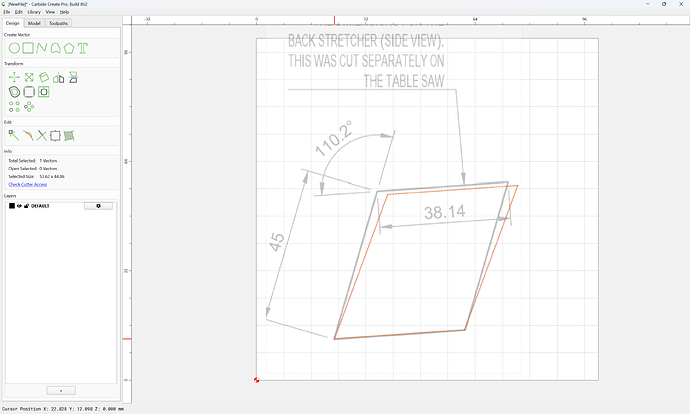The height and width of the screenshot is (414, 690).
Task: Click the DEFAULT layer black color swatch
Action: coord(12,206)
